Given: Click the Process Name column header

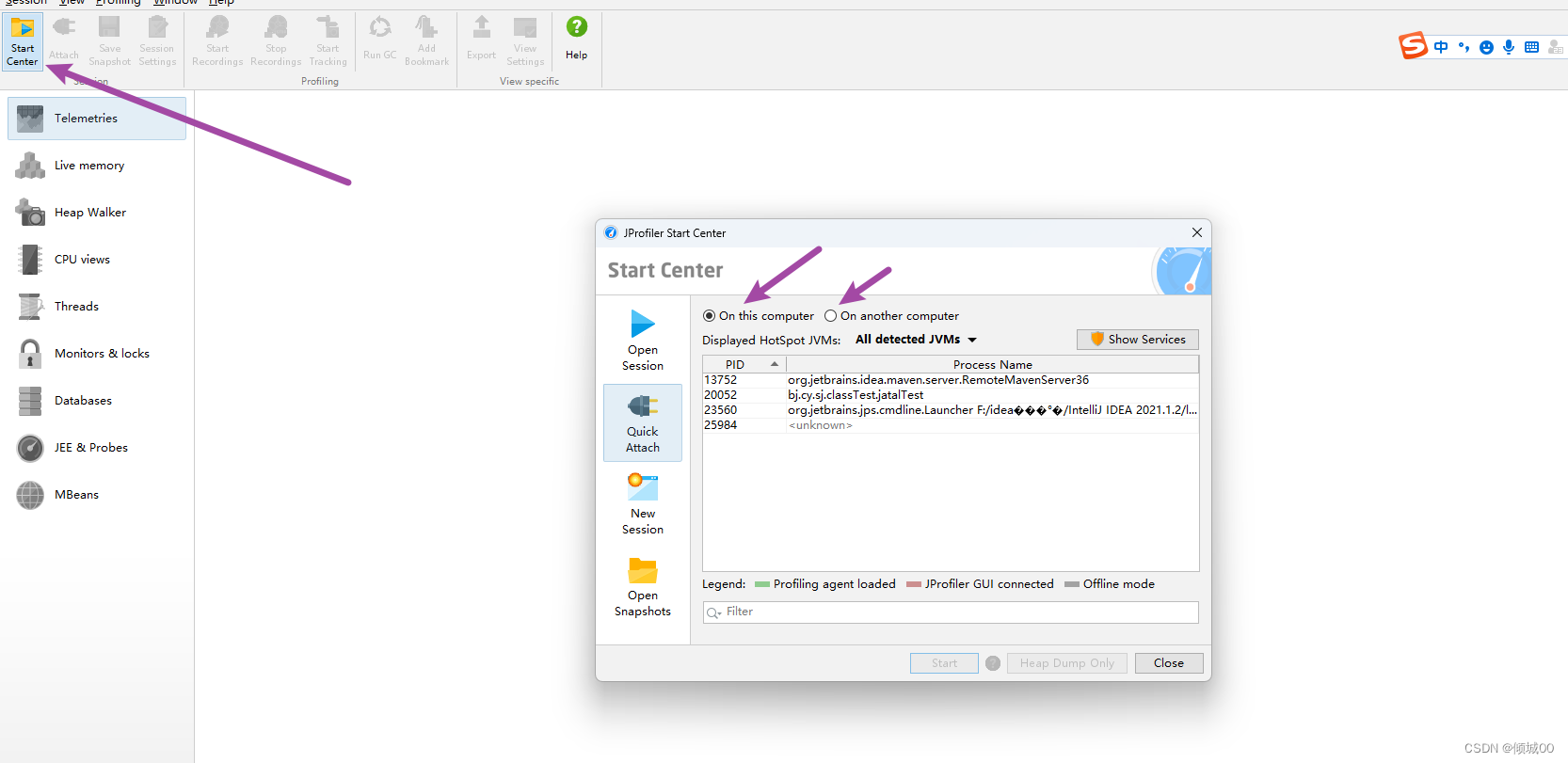Looking at the screenshot, I should coord(992,364).
